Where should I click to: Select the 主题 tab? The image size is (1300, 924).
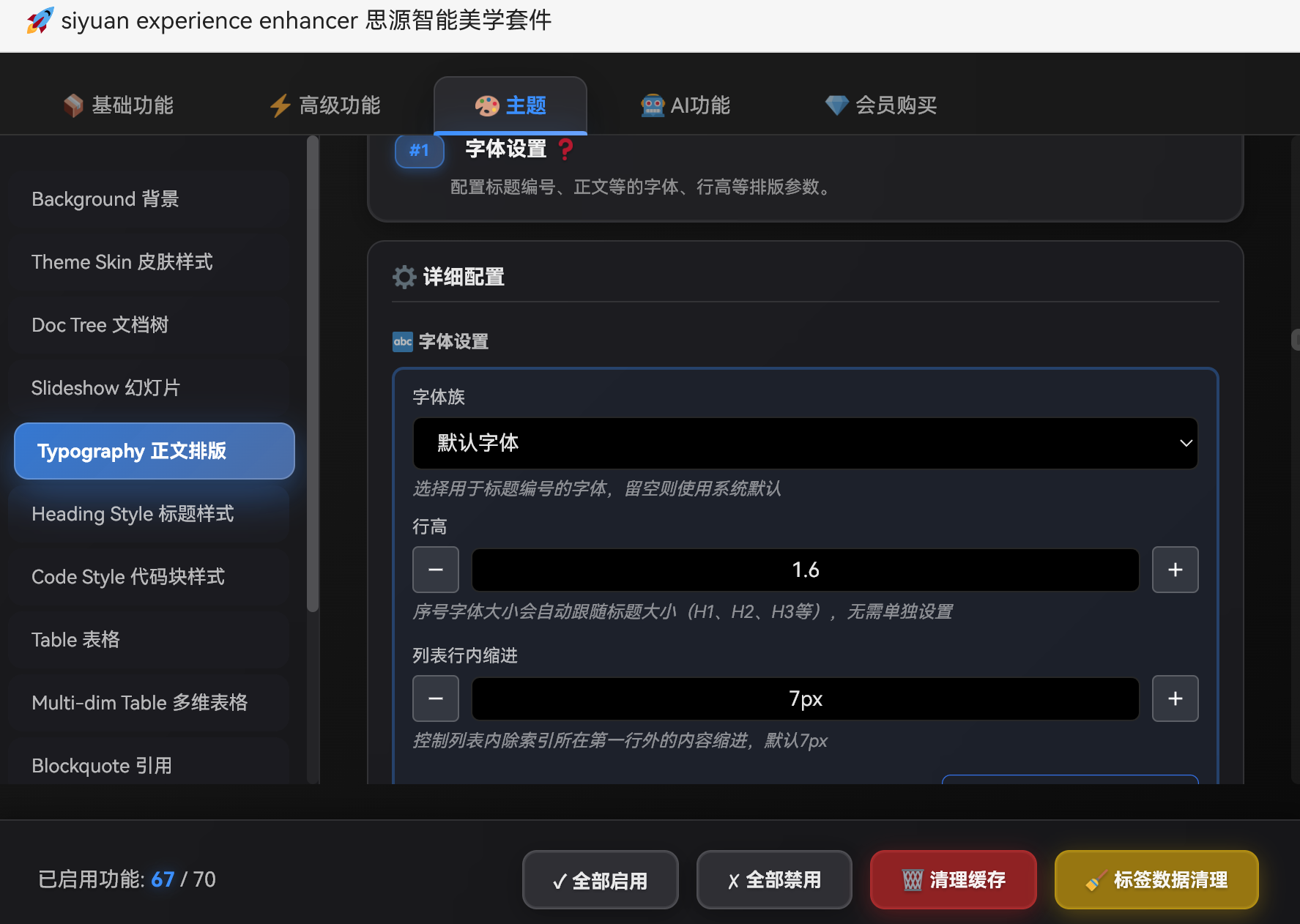tap(510, 105)
